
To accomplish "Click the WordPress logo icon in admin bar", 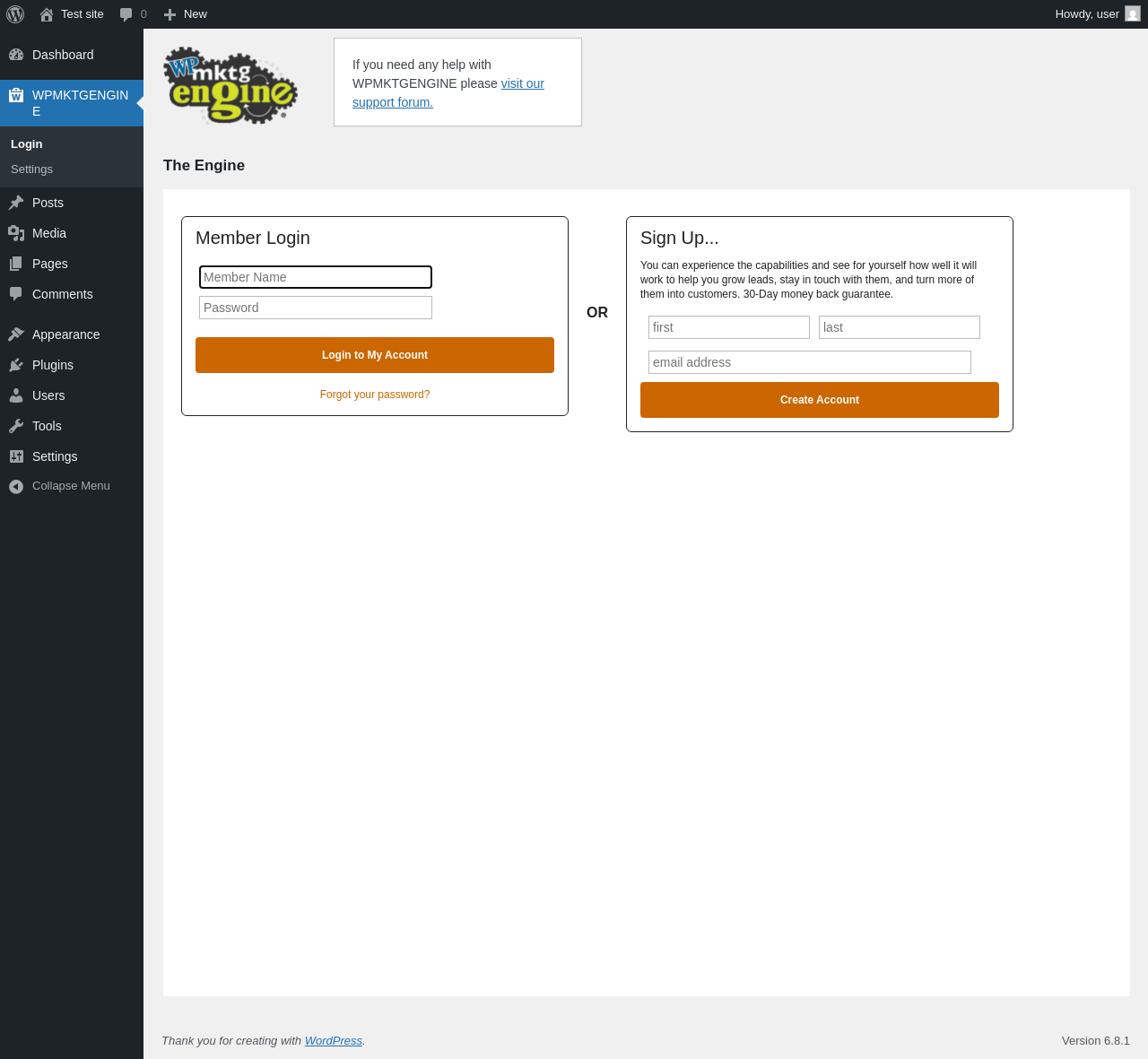I will (15, 14).
